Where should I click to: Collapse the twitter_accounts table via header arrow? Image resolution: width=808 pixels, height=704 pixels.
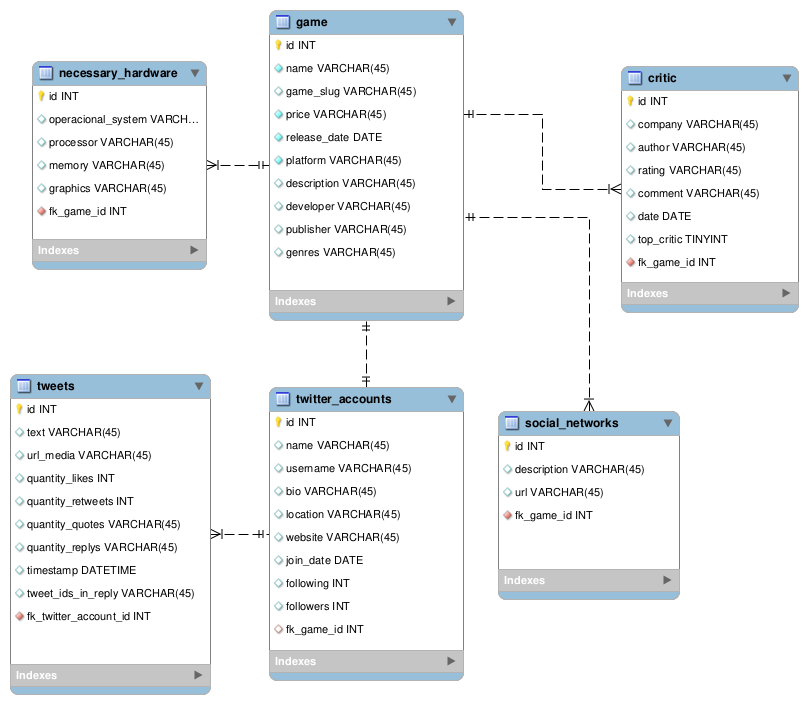coord(451,399)
